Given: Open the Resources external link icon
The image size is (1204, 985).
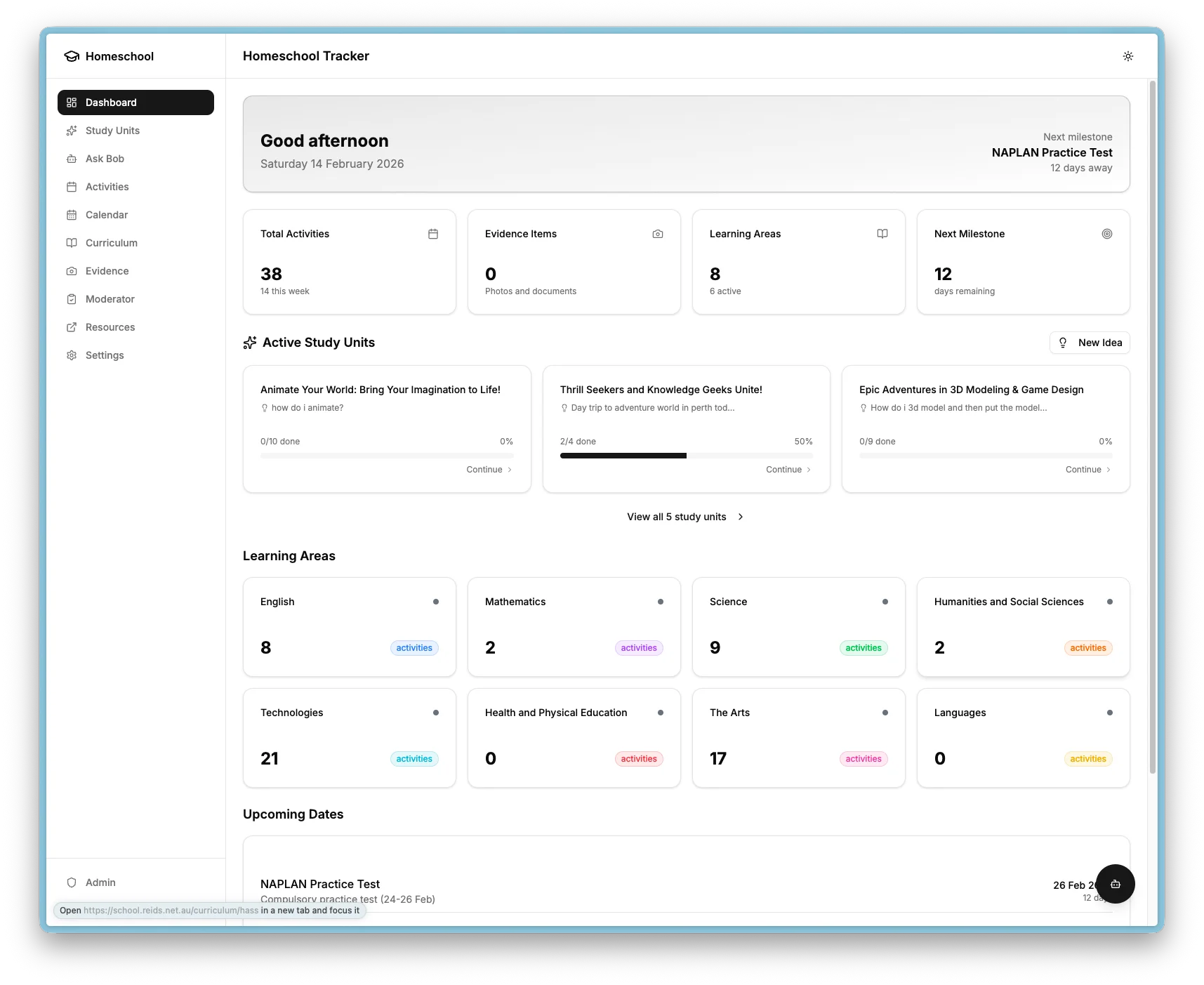Looking at the screenshot, I should point(72,327).
